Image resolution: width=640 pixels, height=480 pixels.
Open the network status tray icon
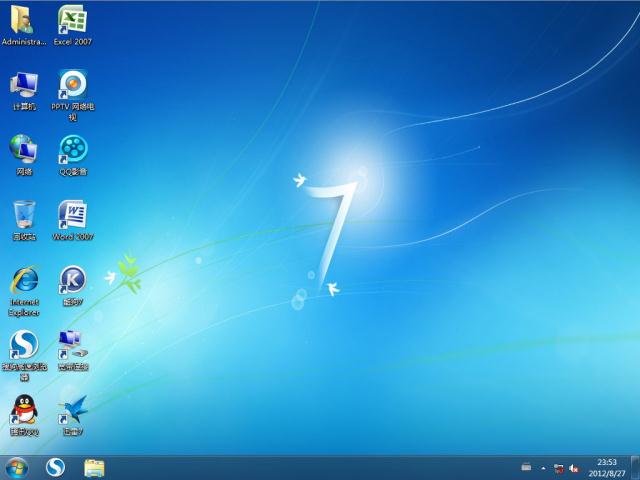click(558, 468)
